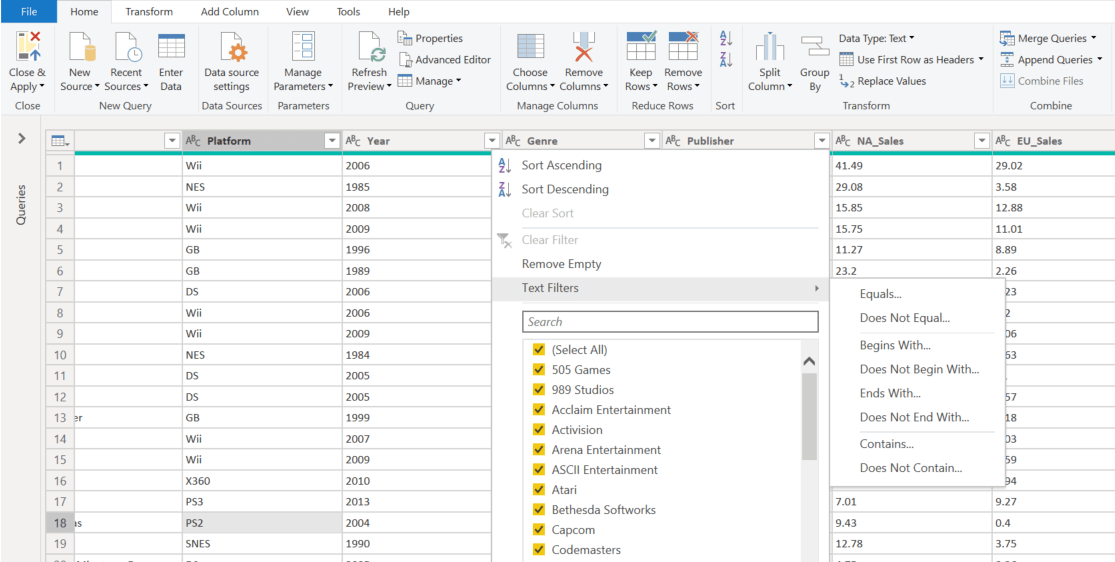
Task: Expand the Queries pane chevron
Action: tap(22, 139)
